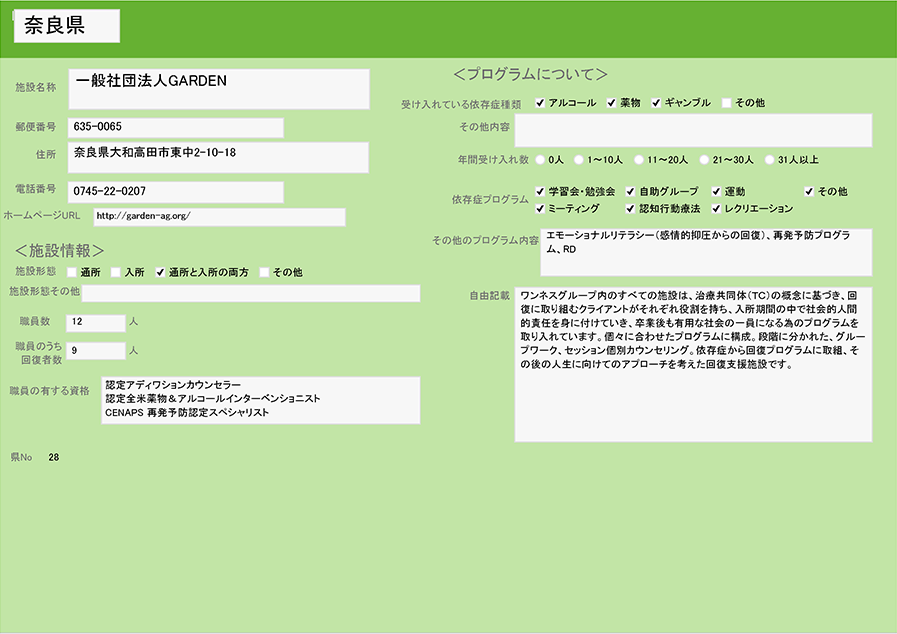
Task: Toggle the アルコール checkbox
Action: click(x=541, y=103)
